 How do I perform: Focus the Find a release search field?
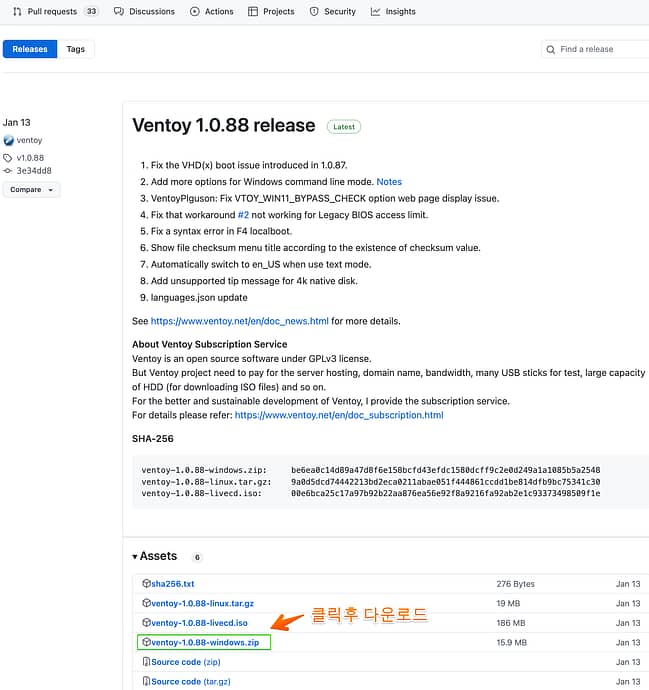595,49
